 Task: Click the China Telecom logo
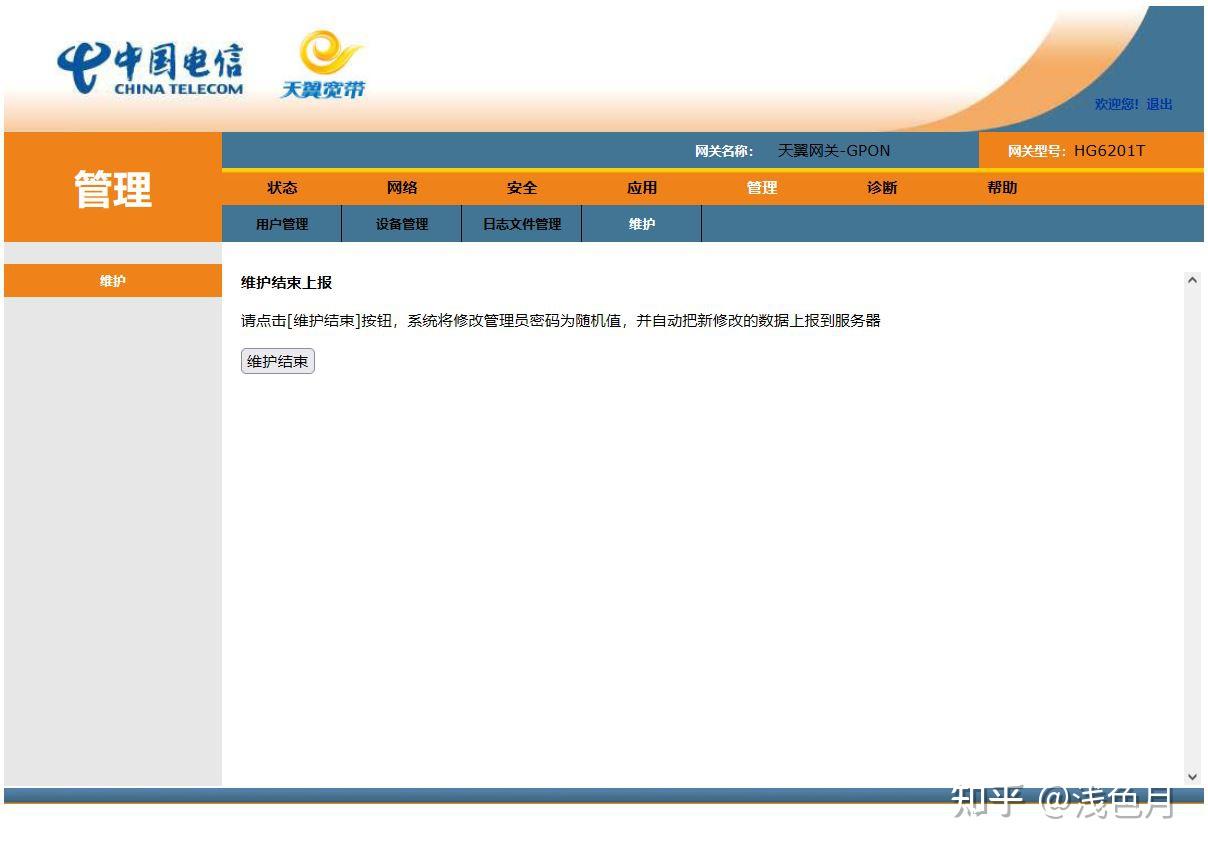pyautogui.click(x=150, y=67)
